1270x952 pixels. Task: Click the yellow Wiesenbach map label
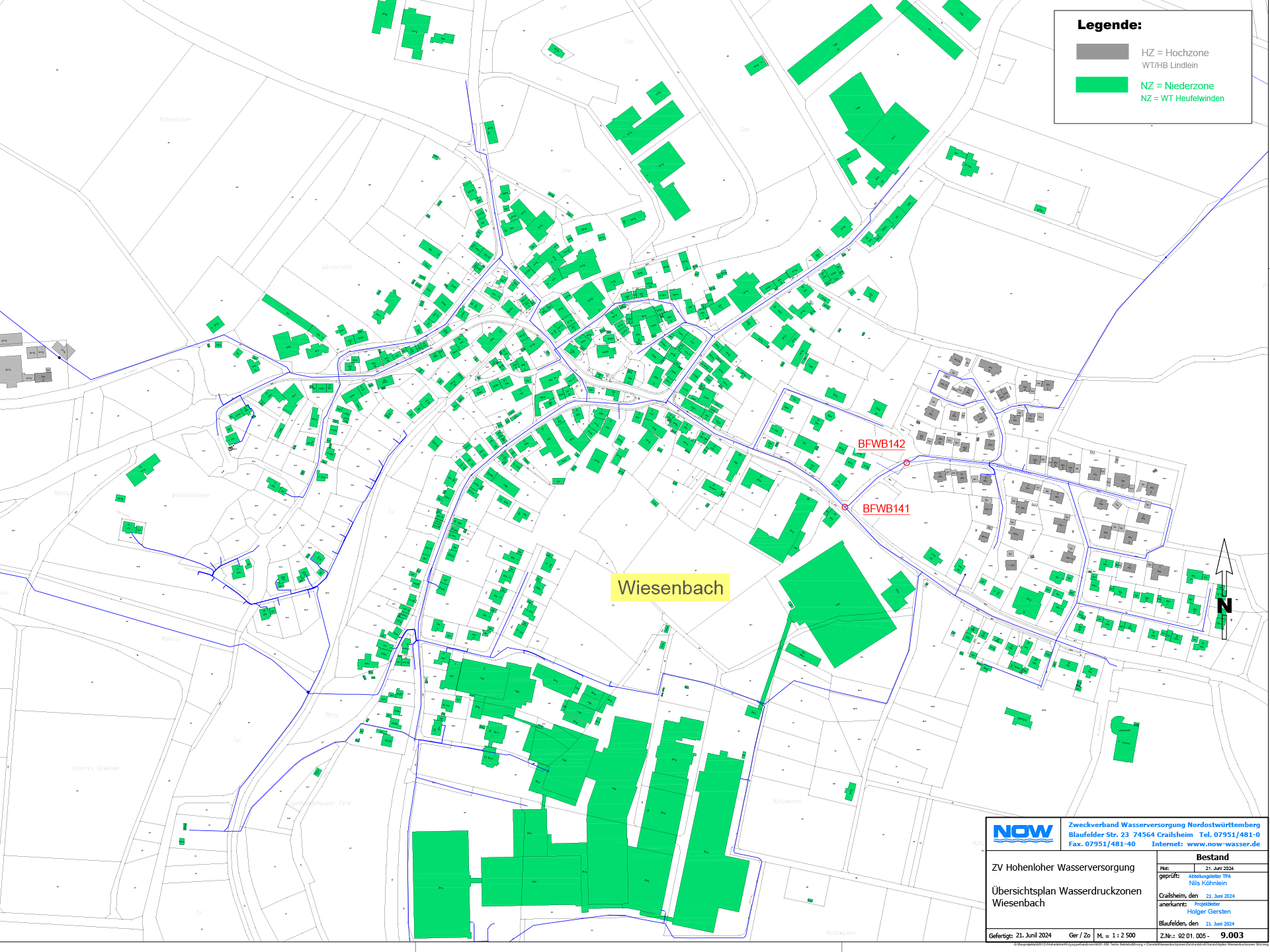[670, 587]
